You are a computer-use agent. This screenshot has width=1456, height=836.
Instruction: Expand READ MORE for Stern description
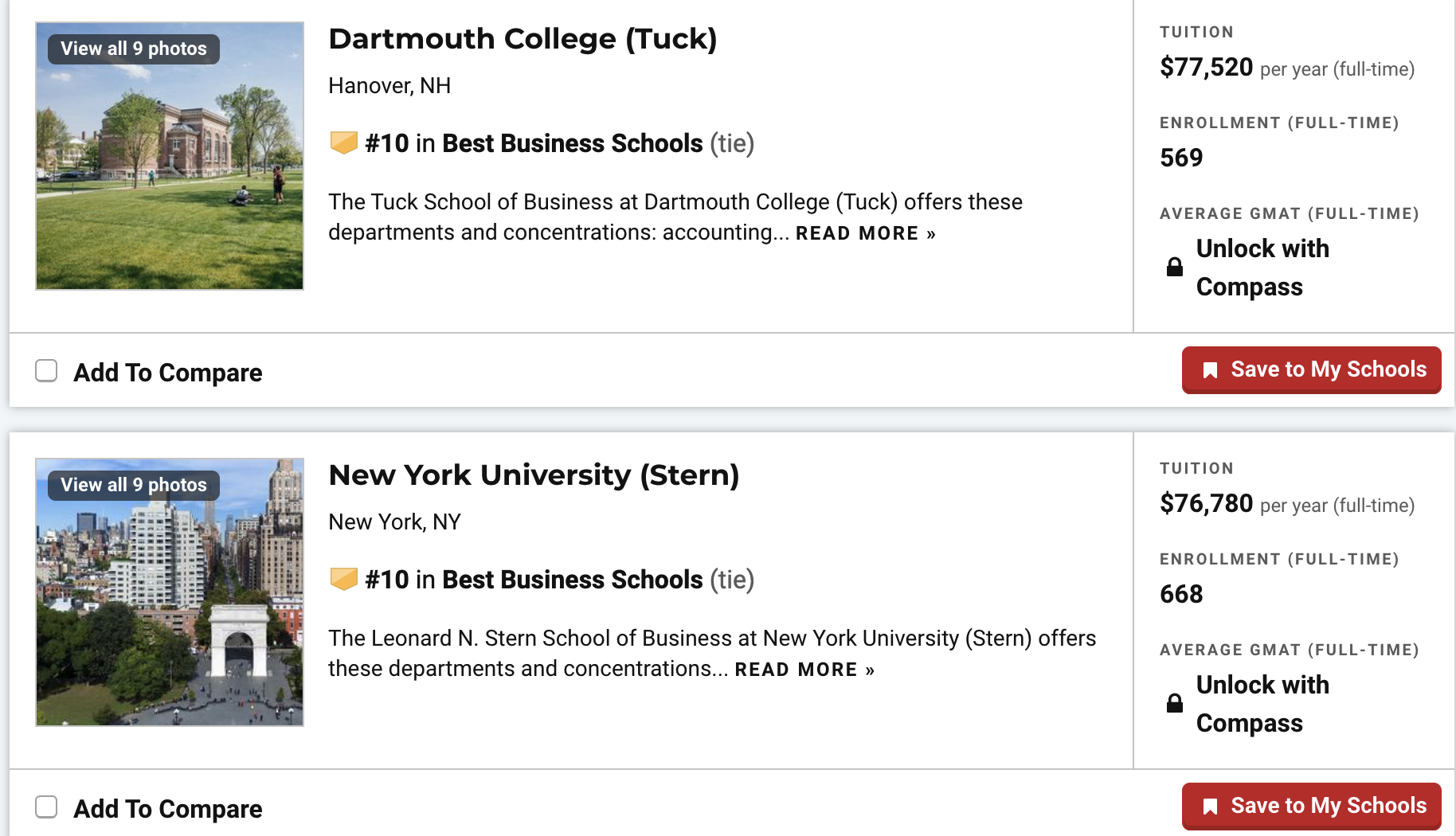click(804, 670)
